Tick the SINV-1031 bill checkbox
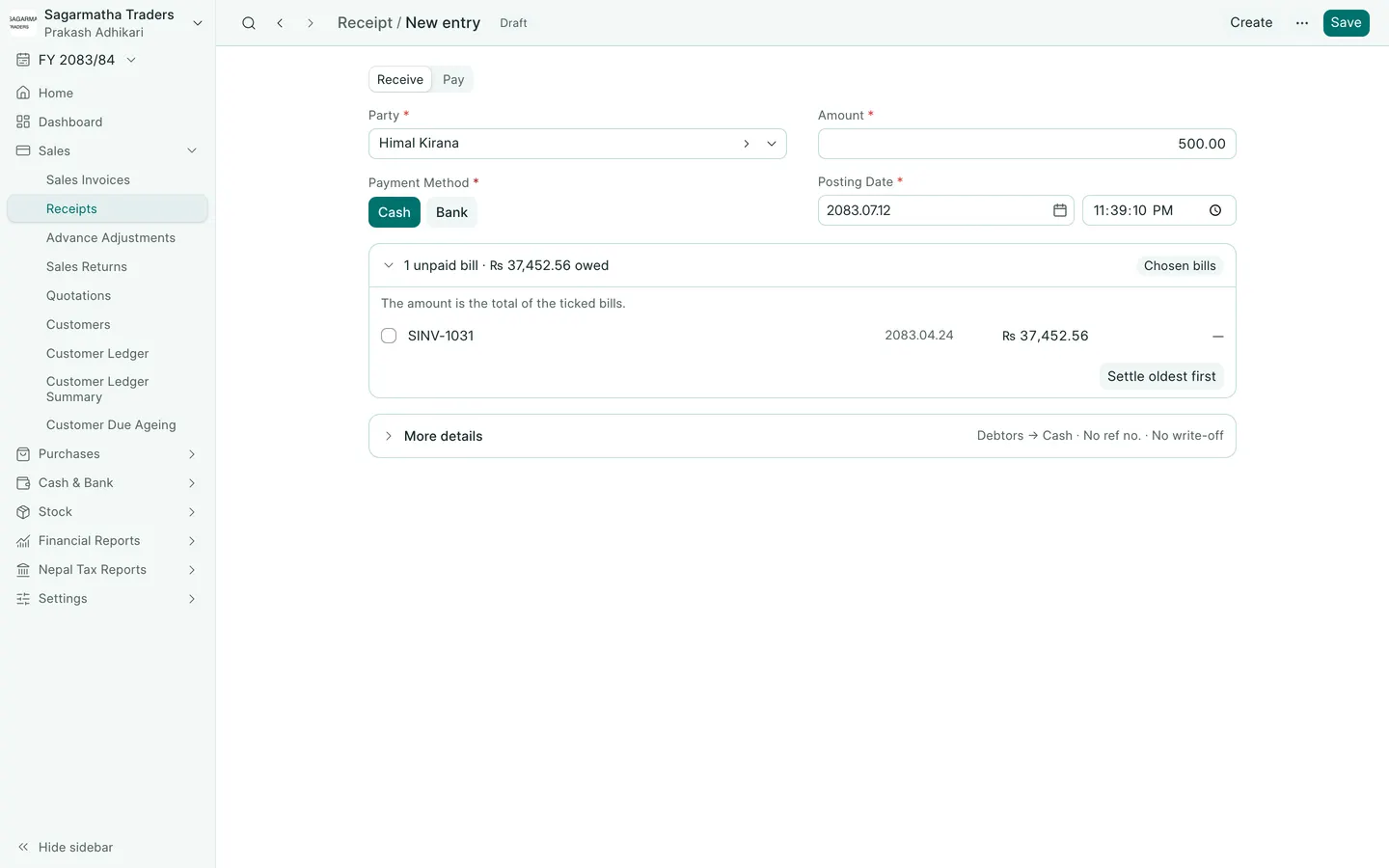1389x868 pixels. click(x=389, y=336)
